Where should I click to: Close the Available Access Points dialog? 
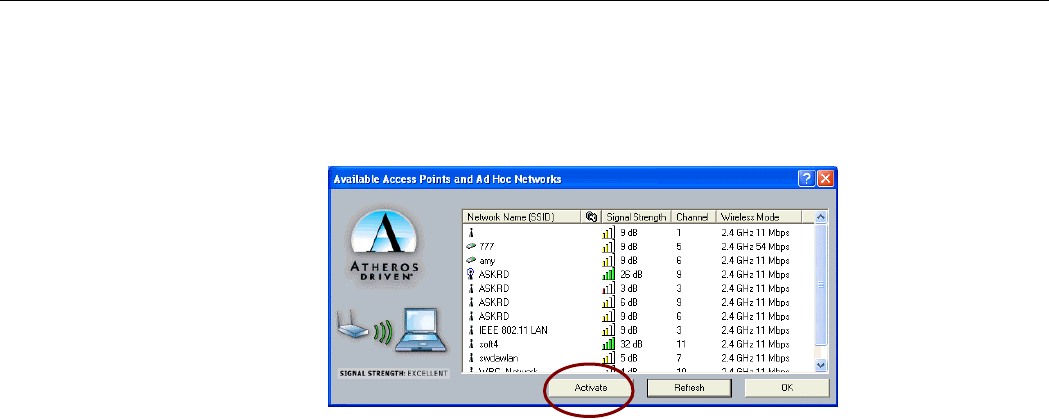[x=825, y=179]
